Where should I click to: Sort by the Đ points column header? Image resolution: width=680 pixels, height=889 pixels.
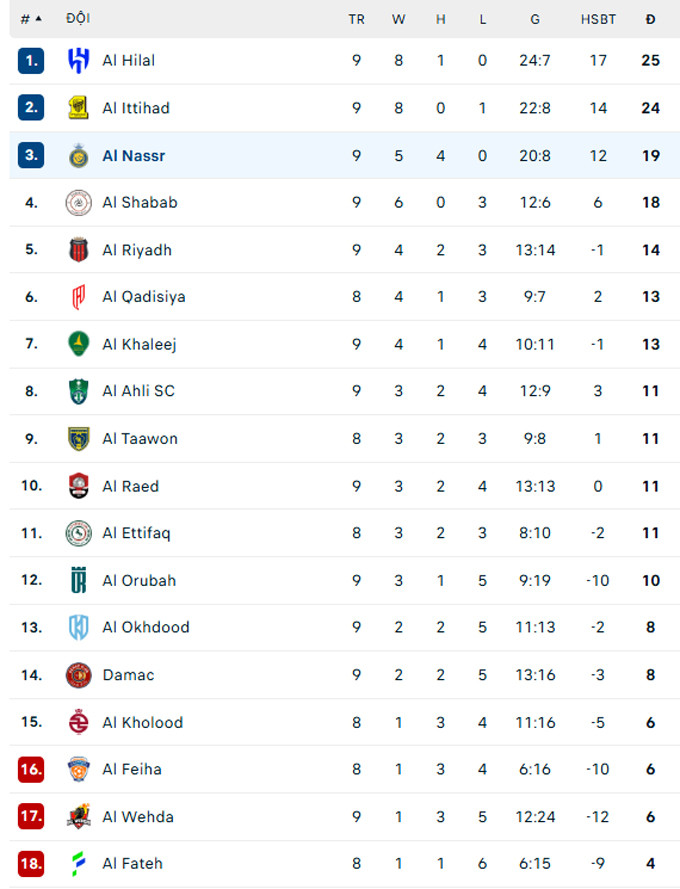coord(651,19)
